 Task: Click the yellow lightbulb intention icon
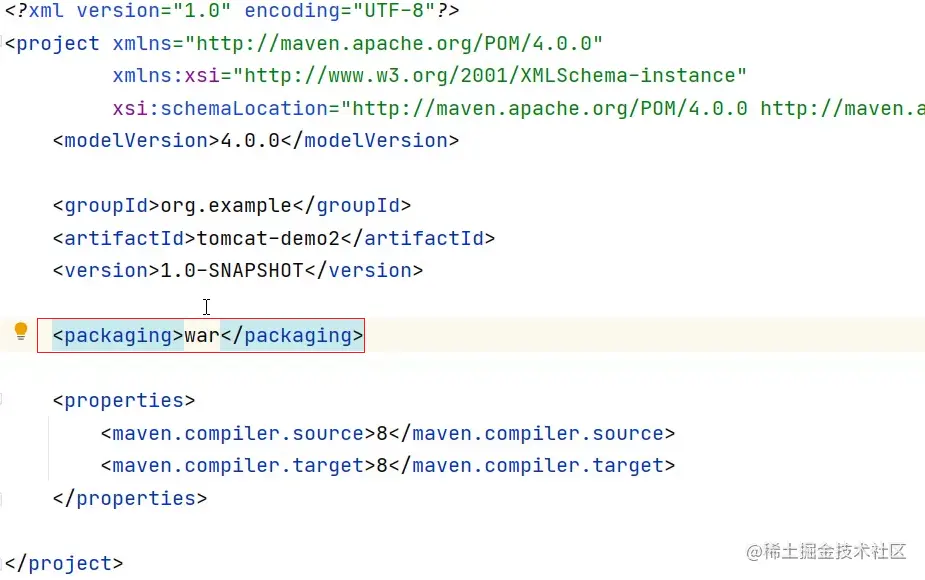(x=21, y=331)
